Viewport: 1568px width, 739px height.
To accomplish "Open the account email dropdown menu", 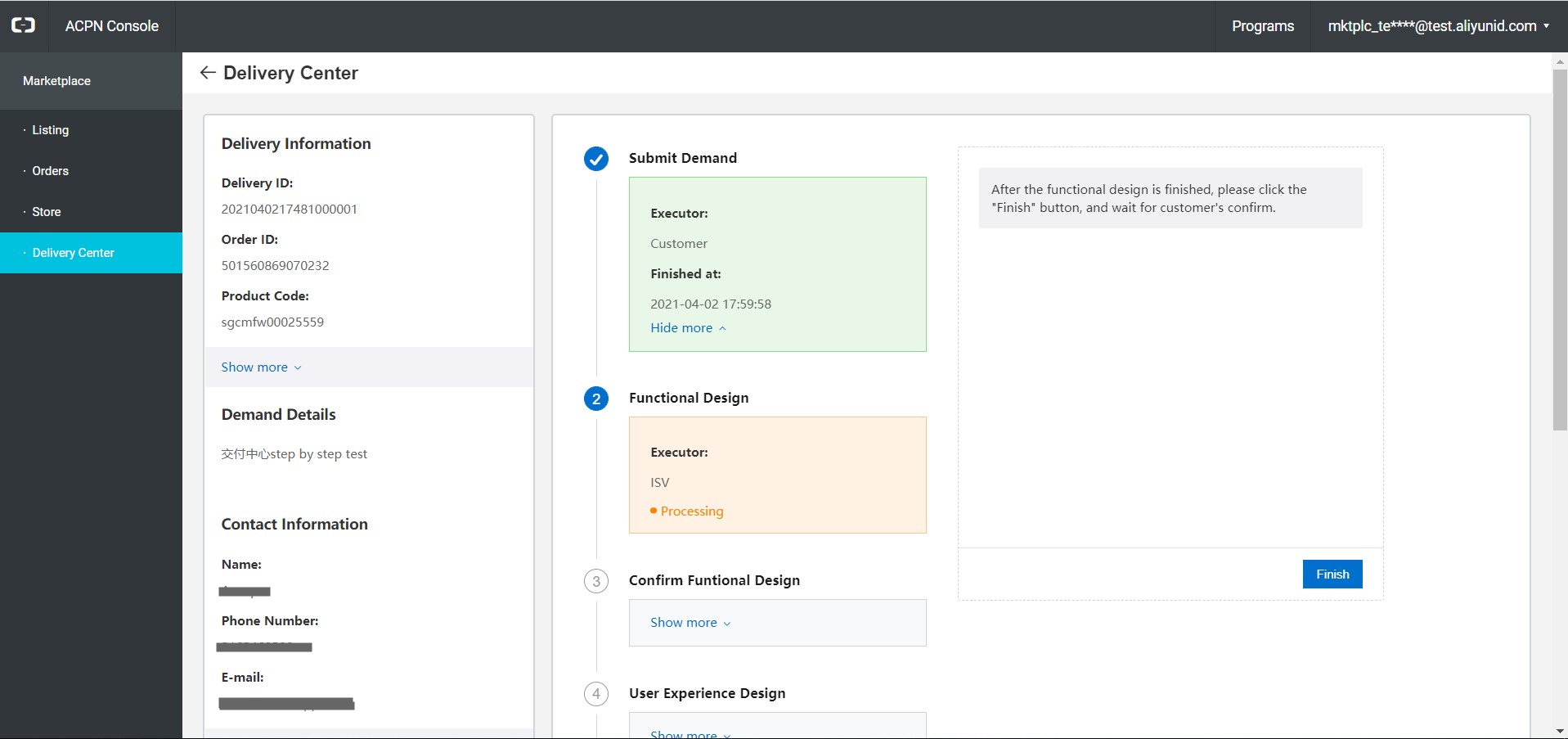I will 1438,26.
